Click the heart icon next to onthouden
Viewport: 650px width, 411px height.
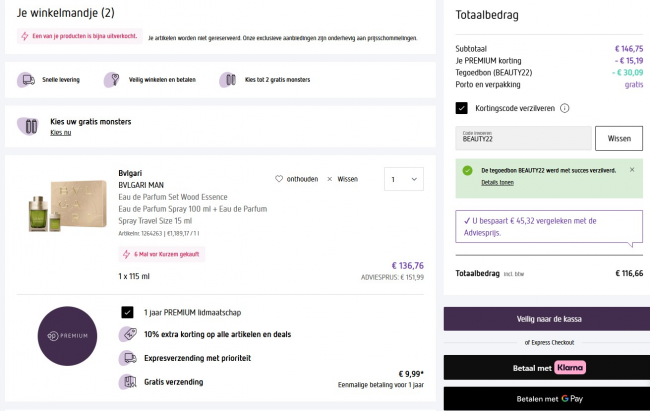pyautogui.click(x=280, y=179)
